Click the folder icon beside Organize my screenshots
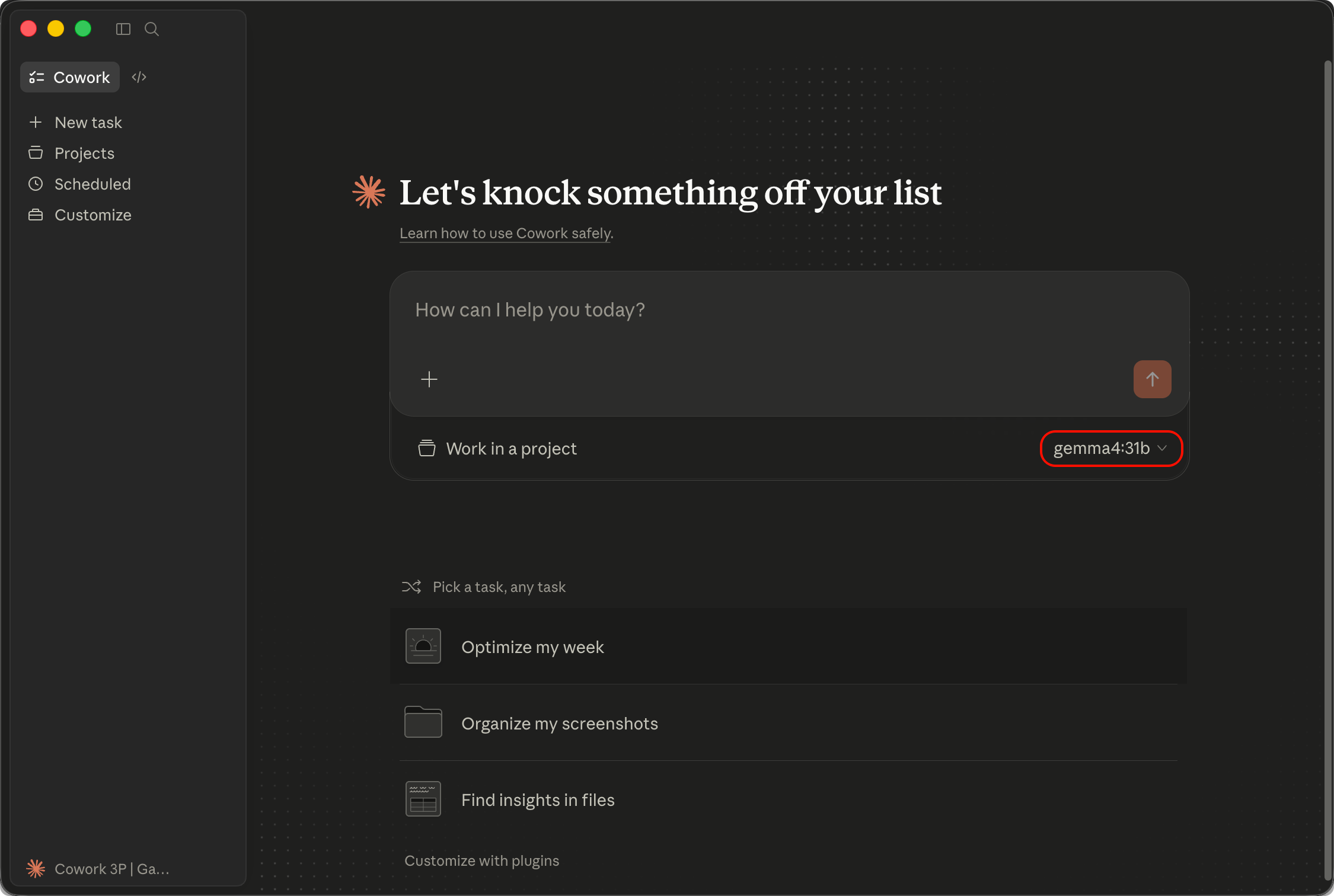The image size is (1334, 896). (x=423, y=722)
